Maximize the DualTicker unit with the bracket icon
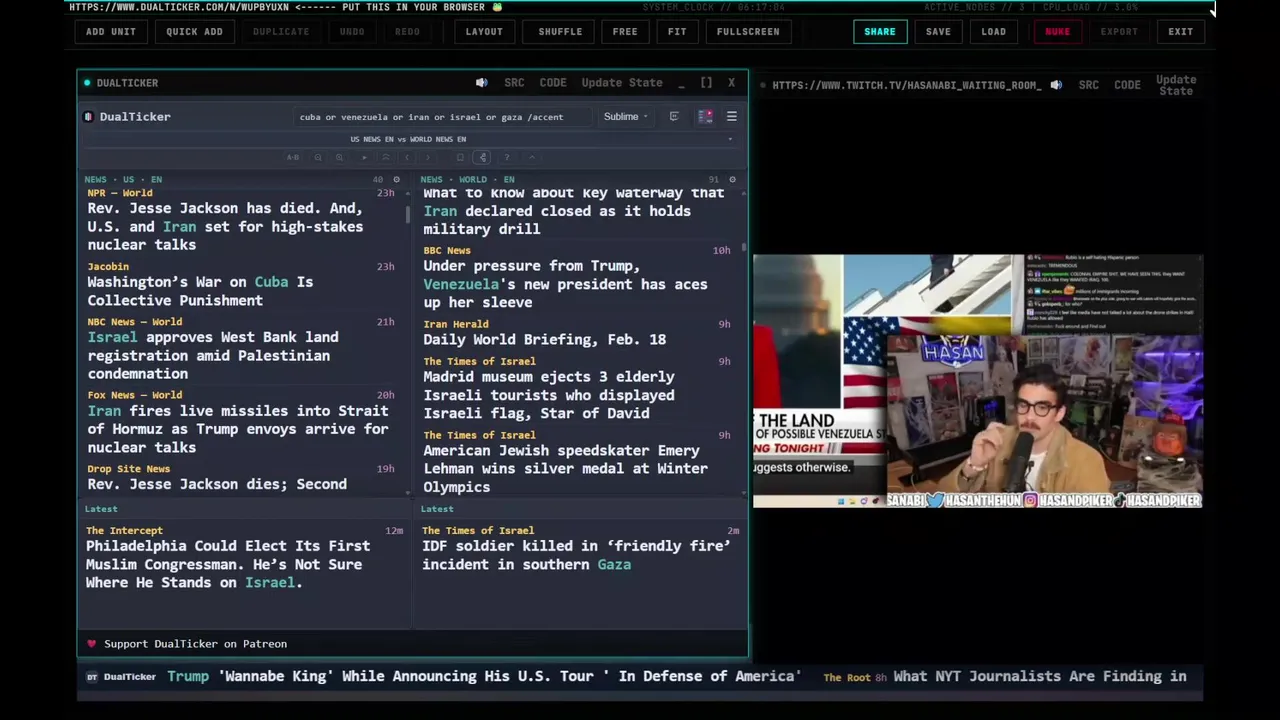The width and height of the screenshot is (1280, 720). click(706, 83)
